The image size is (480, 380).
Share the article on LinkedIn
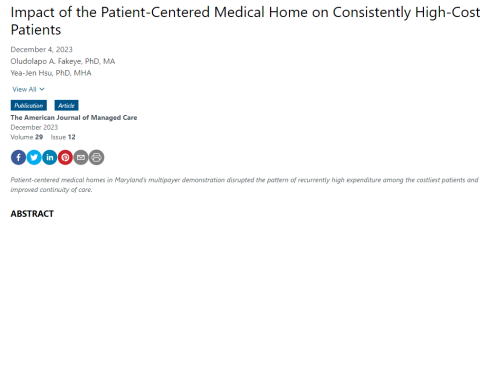tap(50, 157)
